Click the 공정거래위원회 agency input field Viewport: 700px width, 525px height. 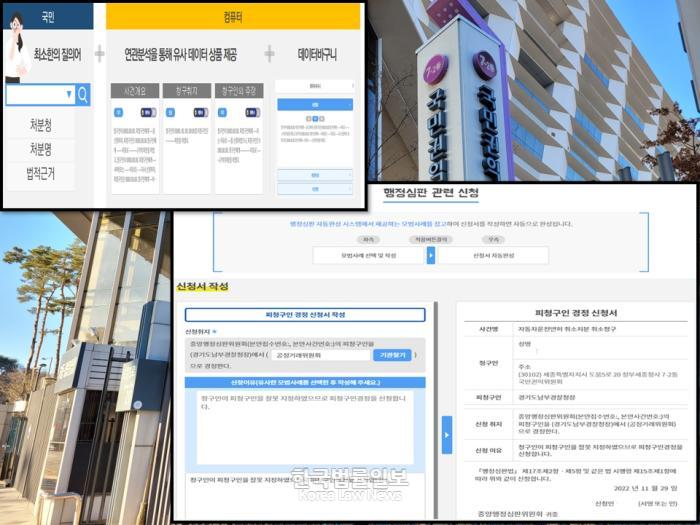click(321, 356)
